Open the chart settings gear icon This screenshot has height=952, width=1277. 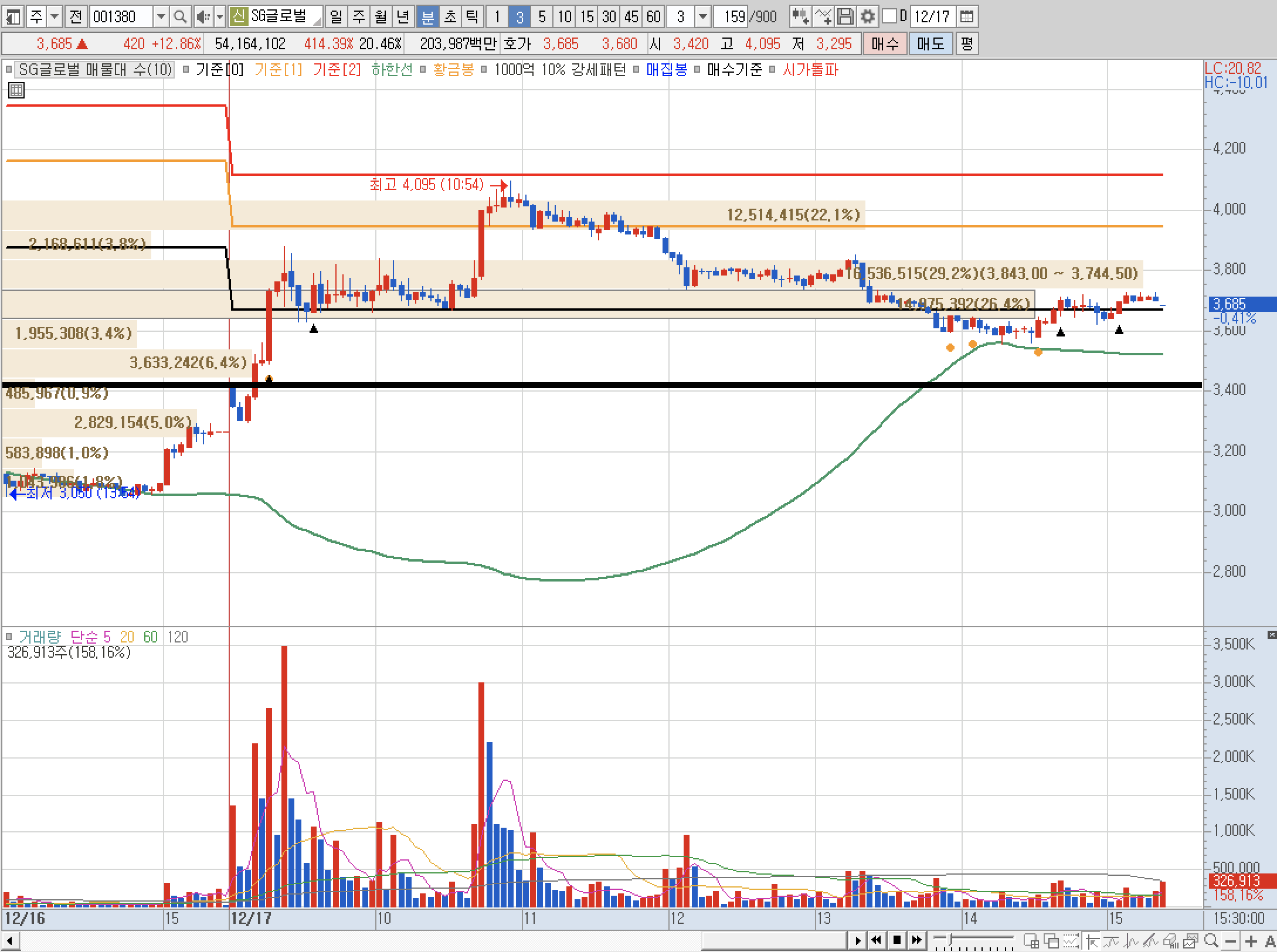868,16
